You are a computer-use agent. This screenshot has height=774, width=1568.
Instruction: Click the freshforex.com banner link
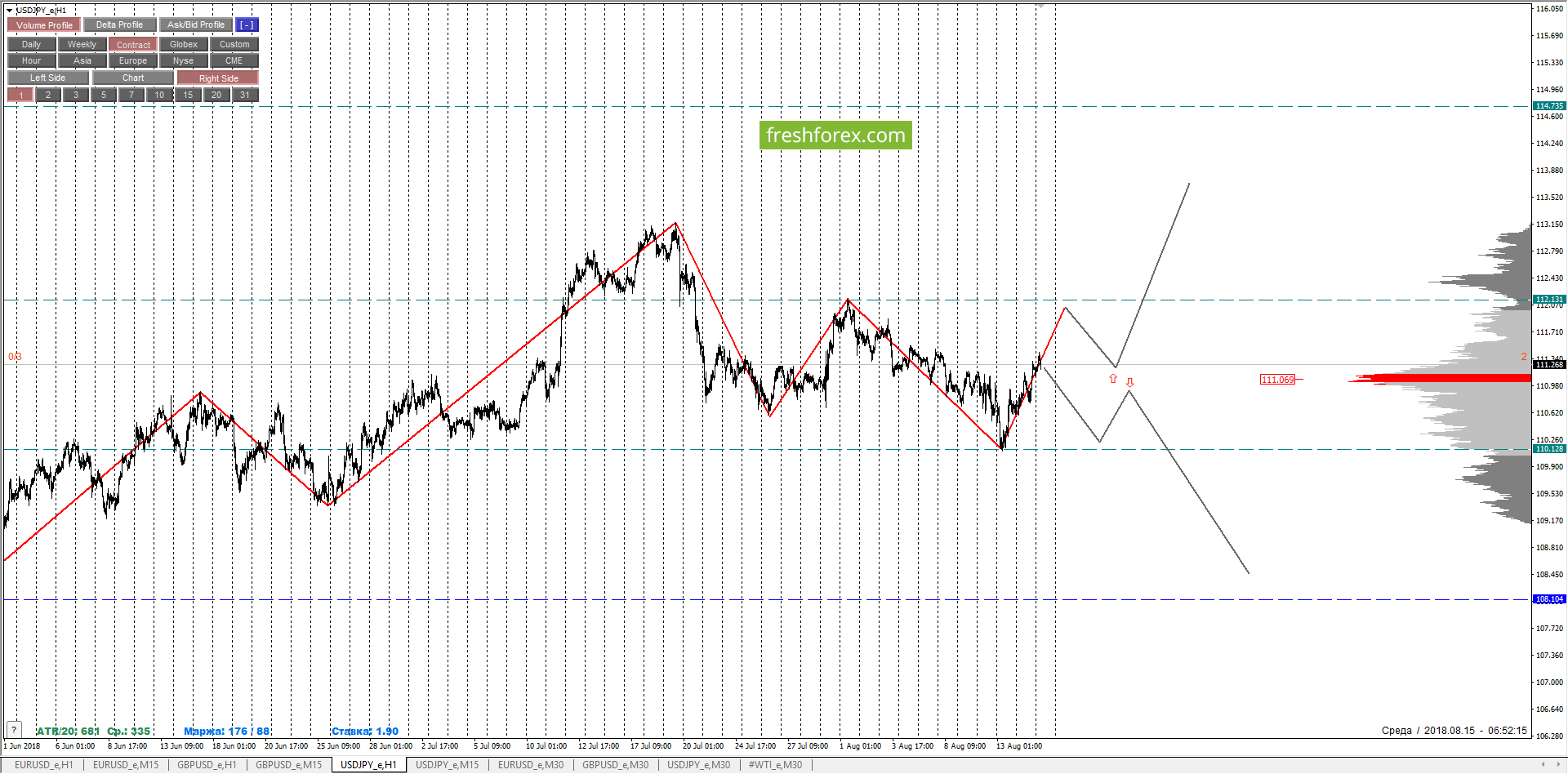835,136
